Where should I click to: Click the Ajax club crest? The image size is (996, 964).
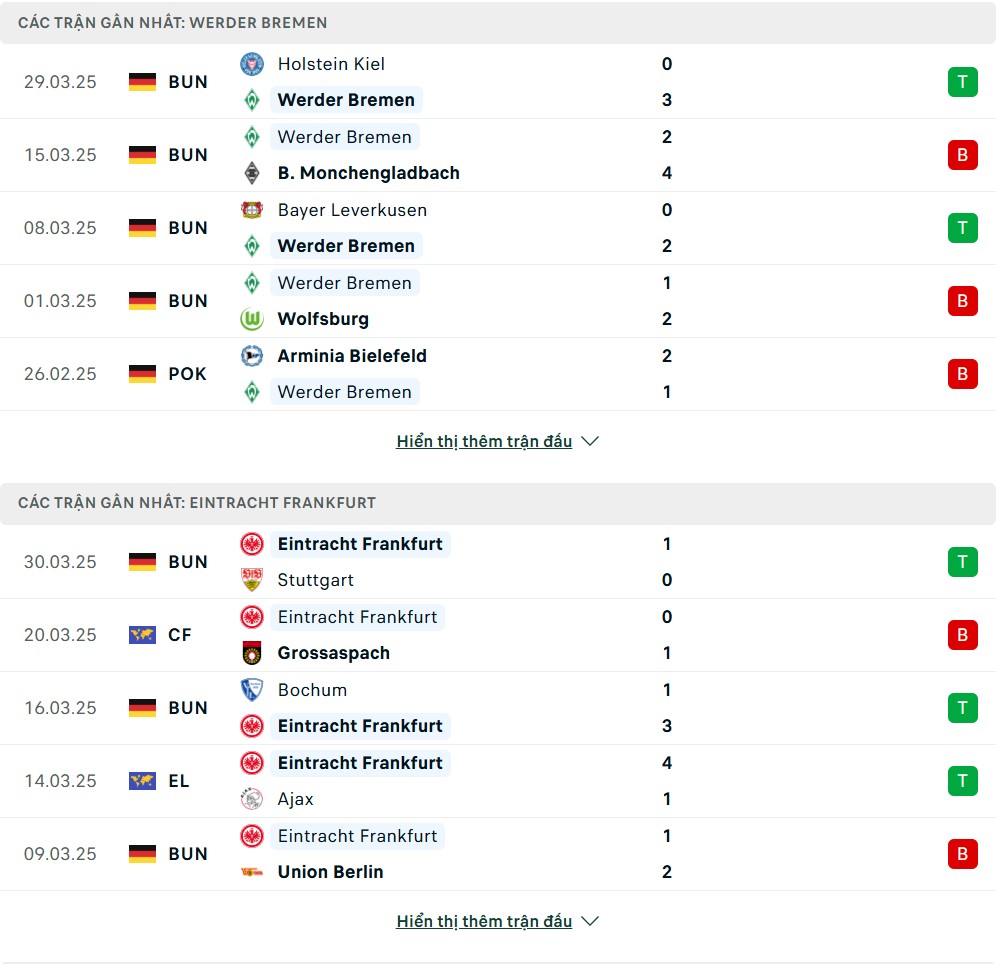click(252, 799)
